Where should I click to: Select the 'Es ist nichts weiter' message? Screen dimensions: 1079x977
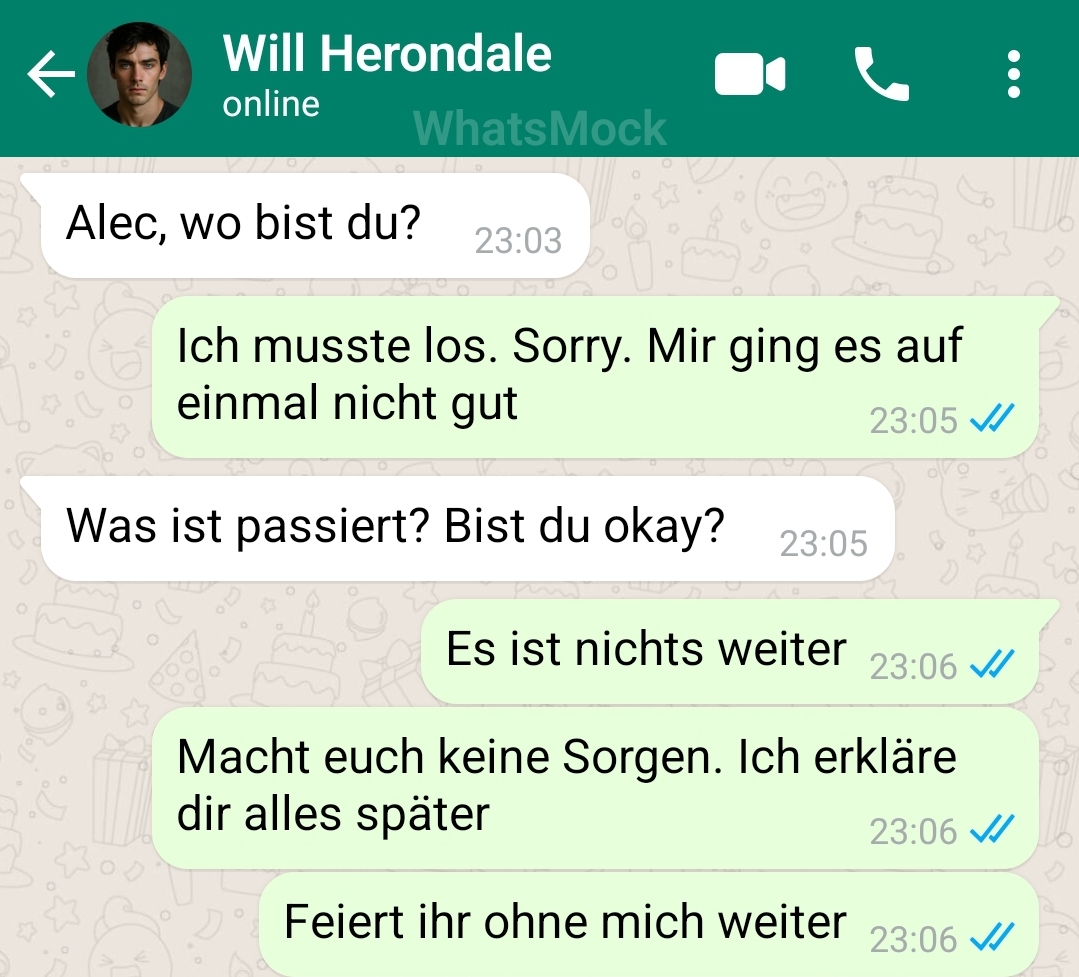click(729, 652)
